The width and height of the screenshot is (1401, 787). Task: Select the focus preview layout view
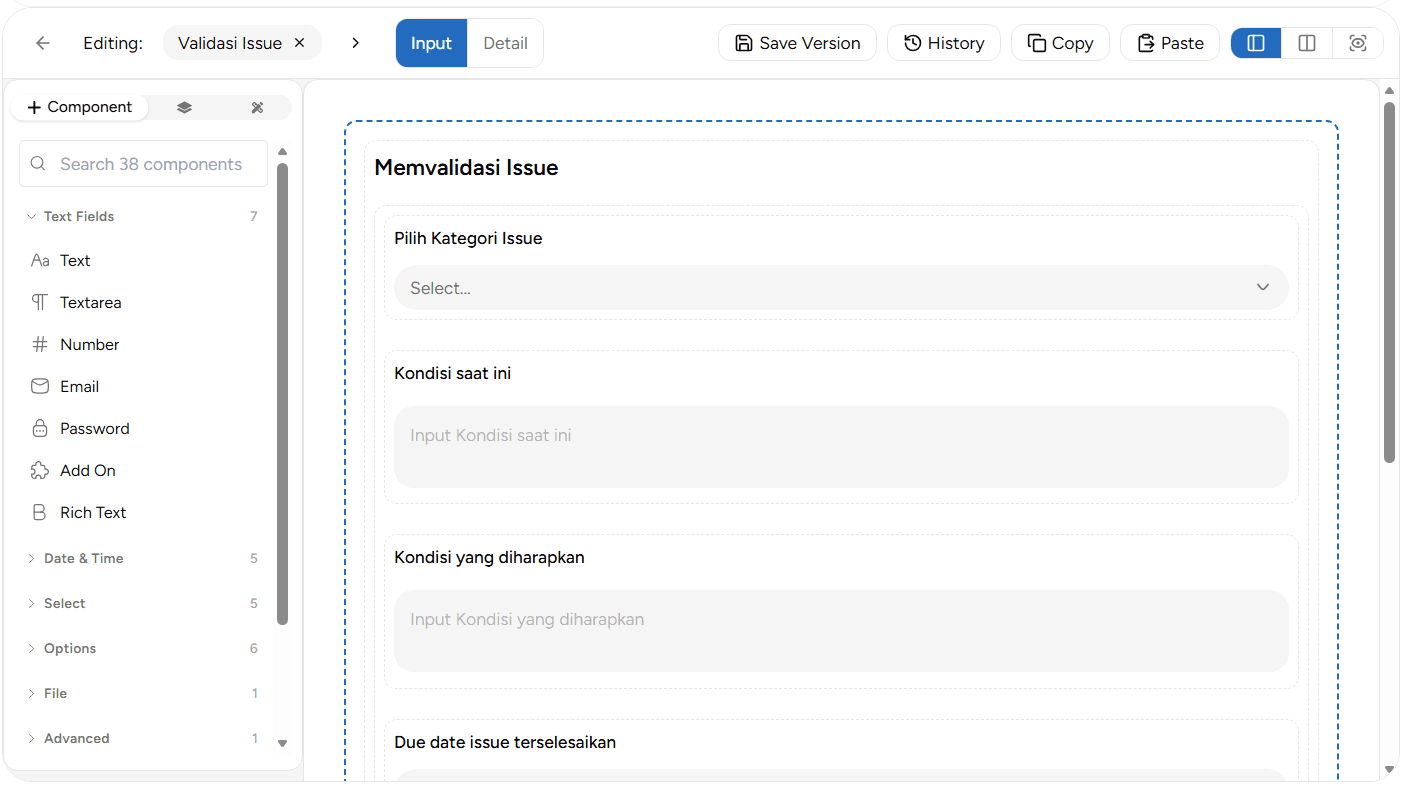[x=1358, y=43]
